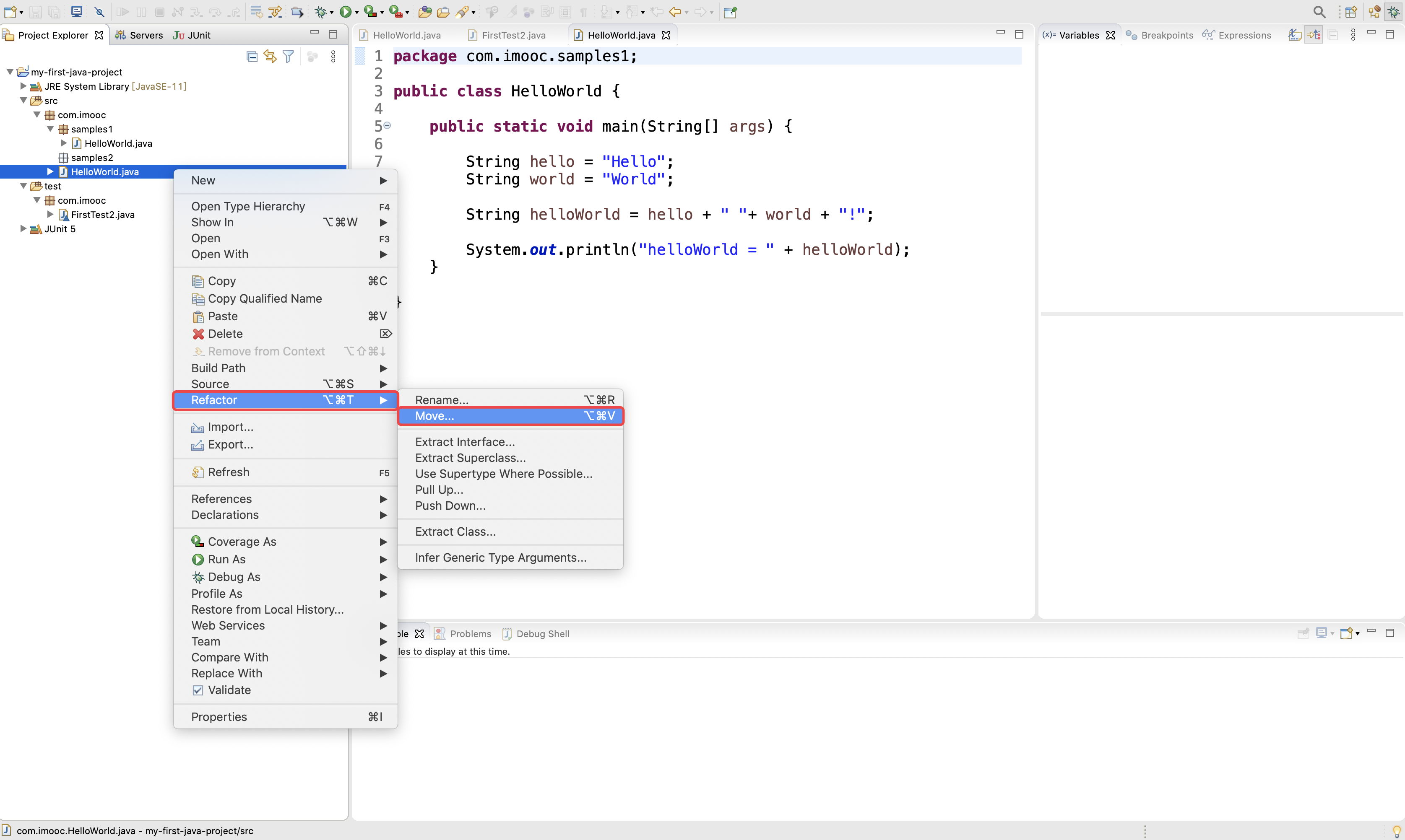Expand JRE System Library node

click(23, 86)
